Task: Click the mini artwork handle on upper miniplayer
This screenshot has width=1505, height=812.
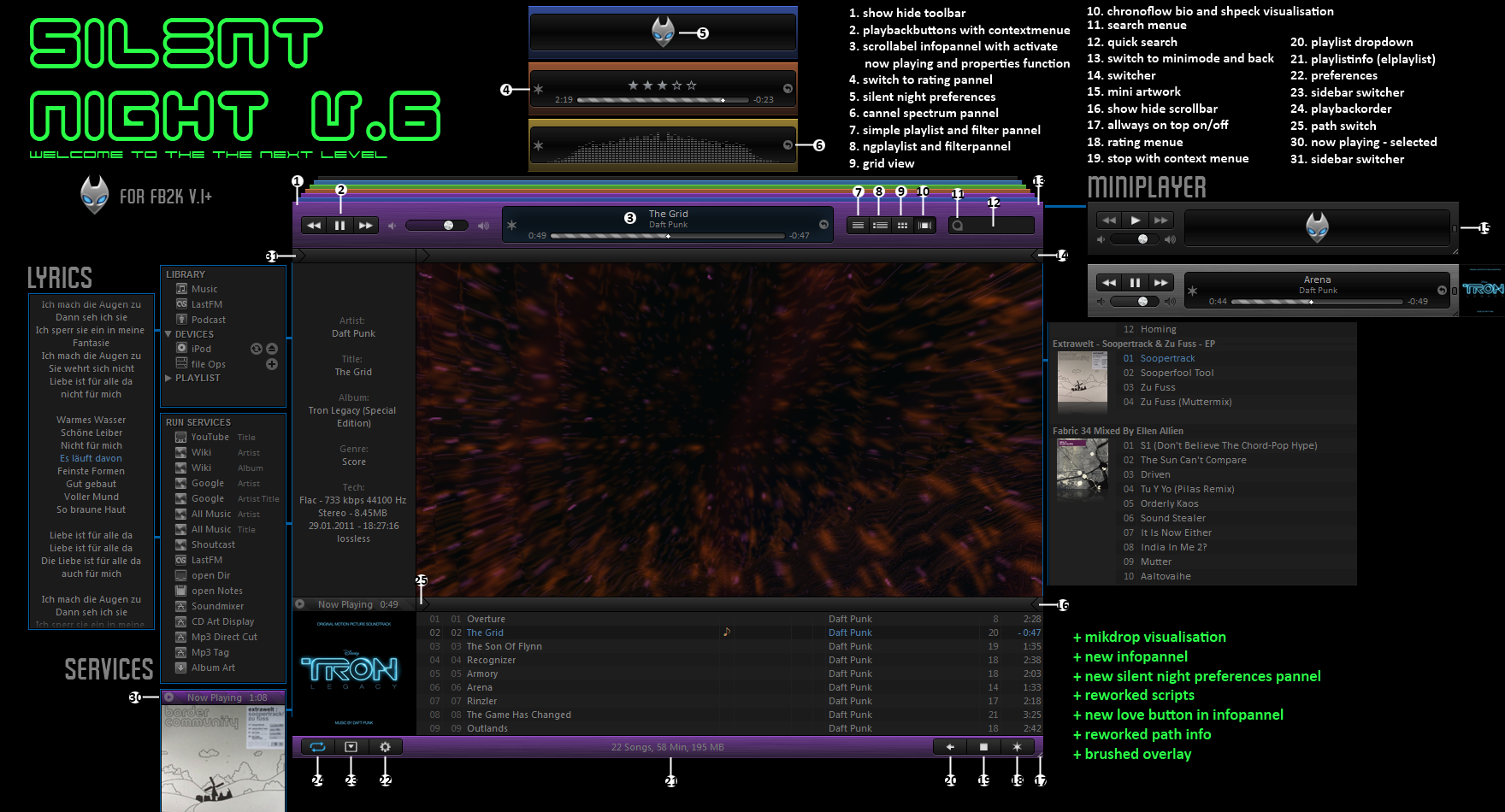Action: [1454, 228]
